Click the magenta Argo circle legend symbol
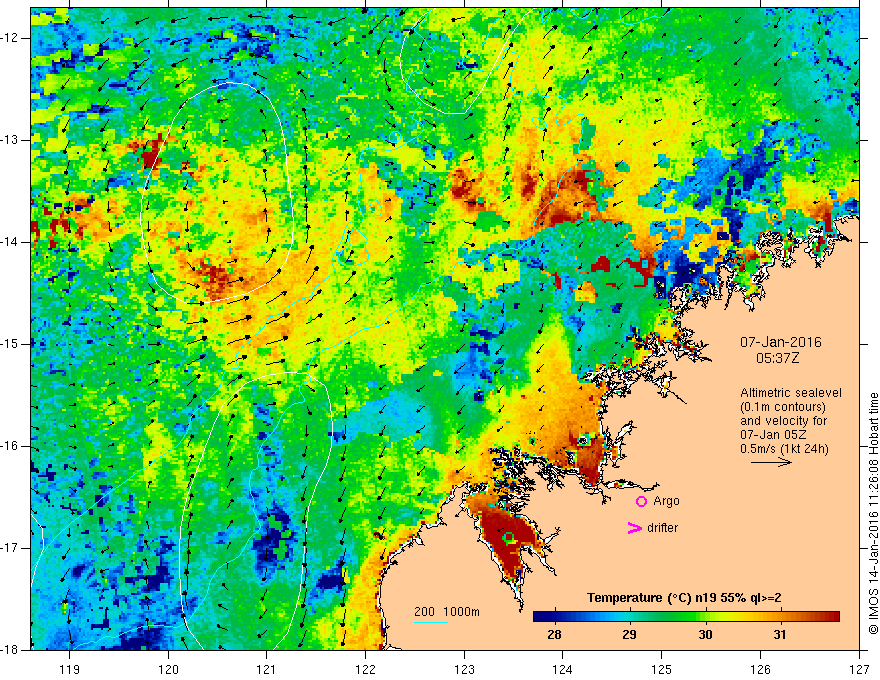This screenshot has height=680, width=880. [641, 502]
